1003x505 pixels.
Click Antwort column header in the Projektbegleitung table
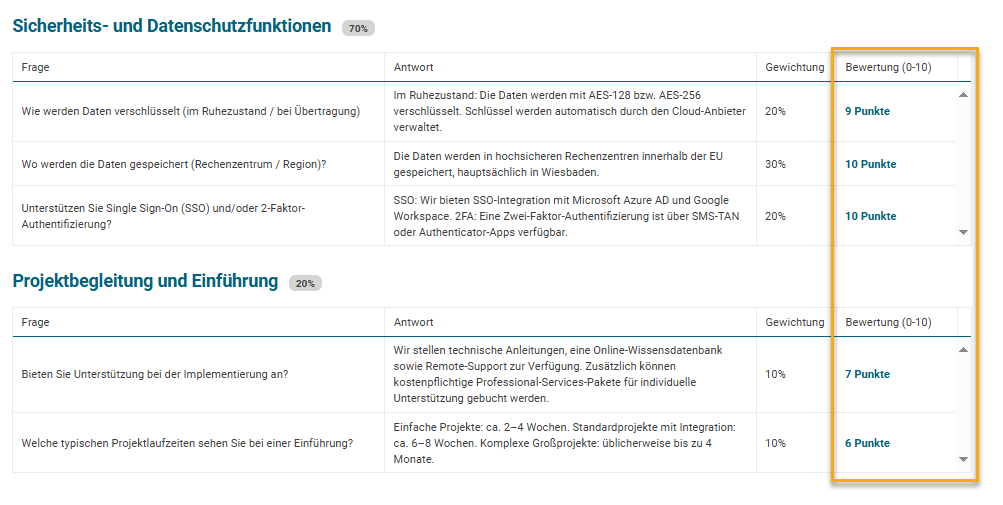point(414,322)
